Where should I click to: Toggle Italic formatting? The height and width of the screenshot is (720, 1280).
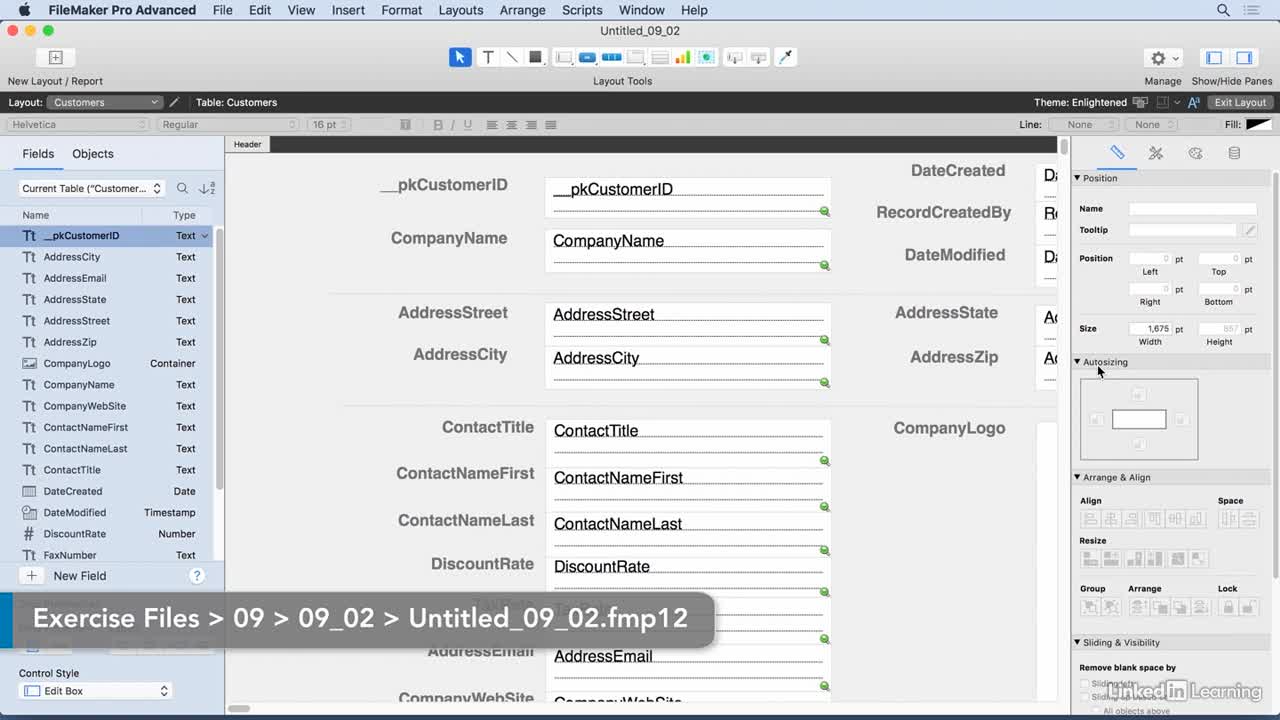[452, 125]
